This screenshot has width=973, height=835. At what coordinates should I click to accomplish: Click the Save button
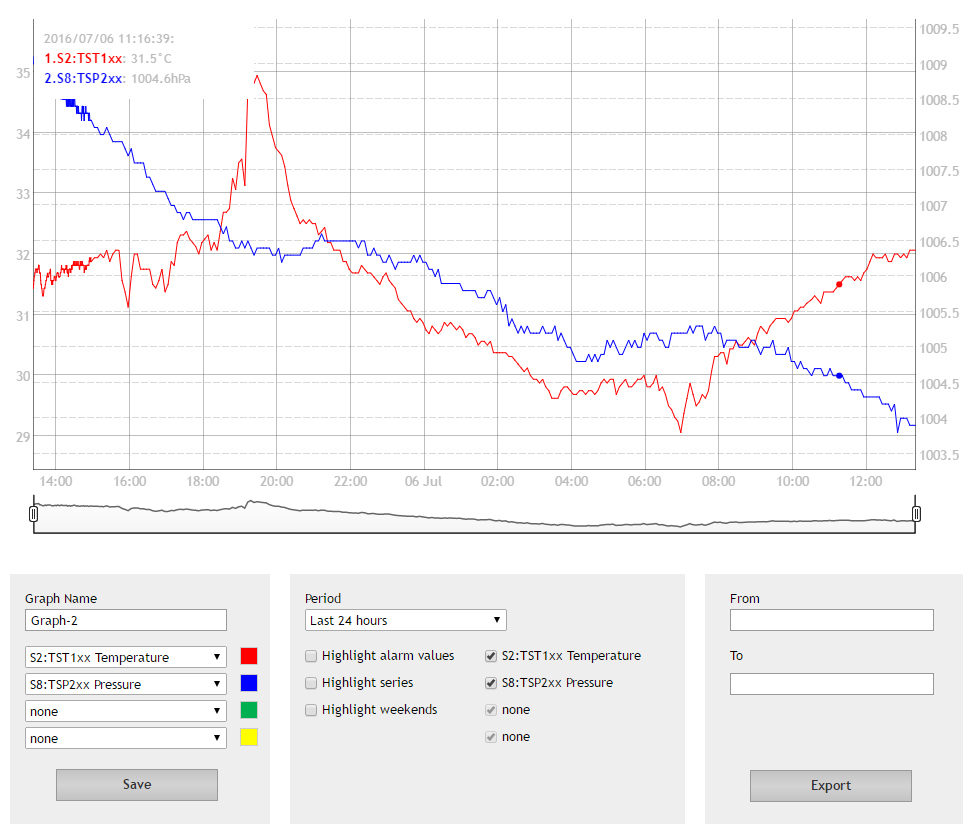pos(137,785)
